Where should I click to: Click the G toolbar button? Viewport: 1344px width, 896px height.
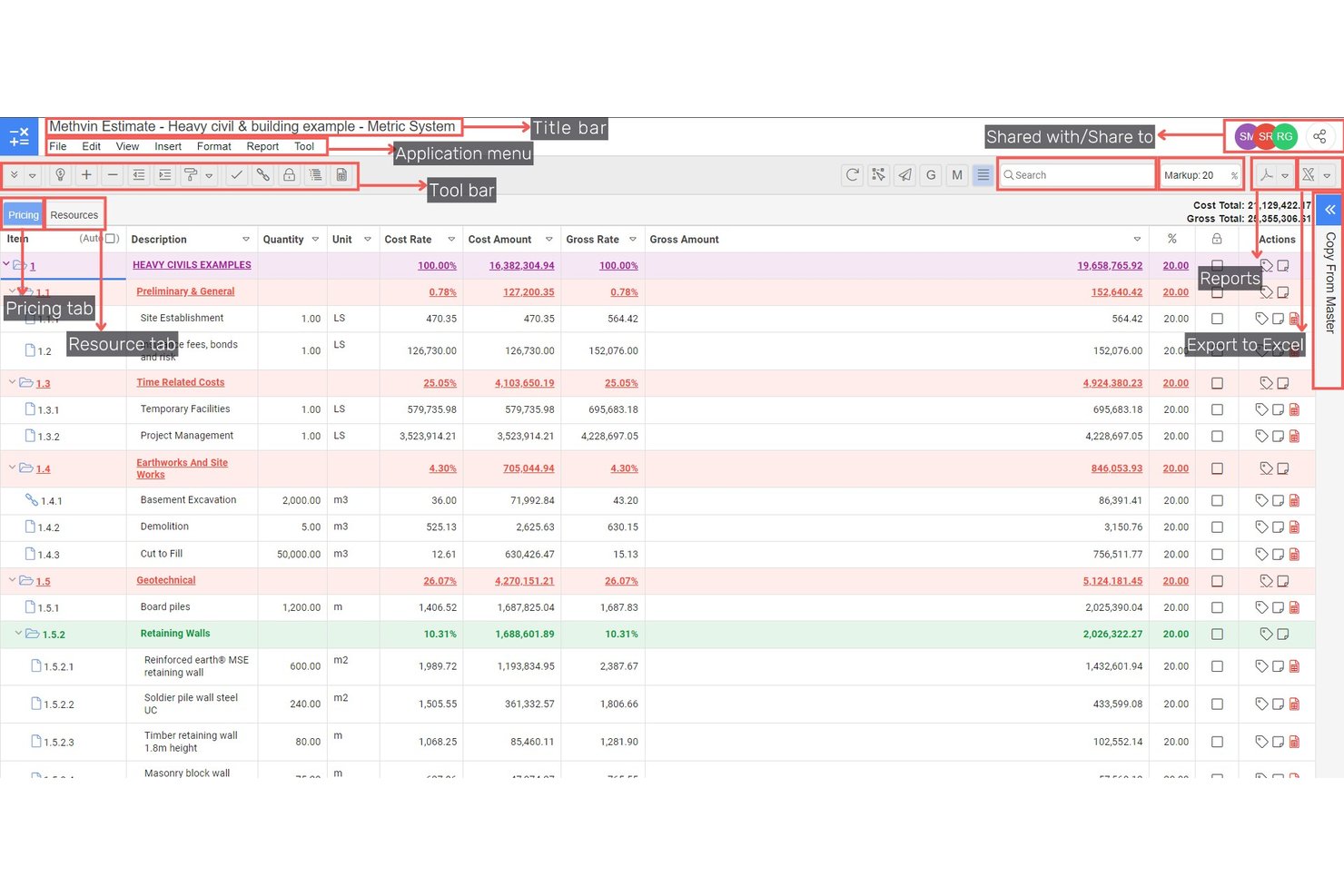click(931, 175)
